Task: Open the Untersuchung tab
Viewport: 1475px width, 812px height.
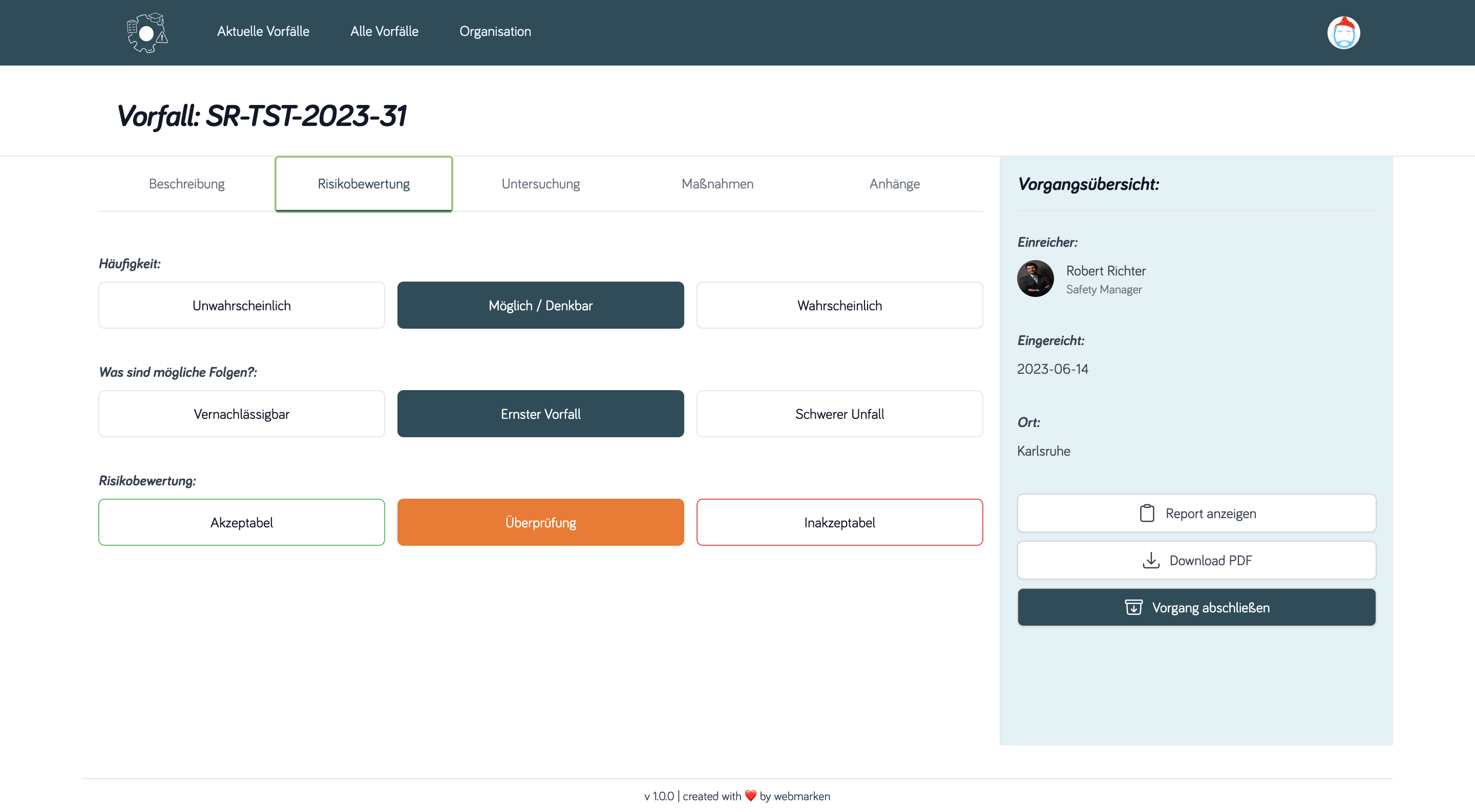Action: pos(540,184)
